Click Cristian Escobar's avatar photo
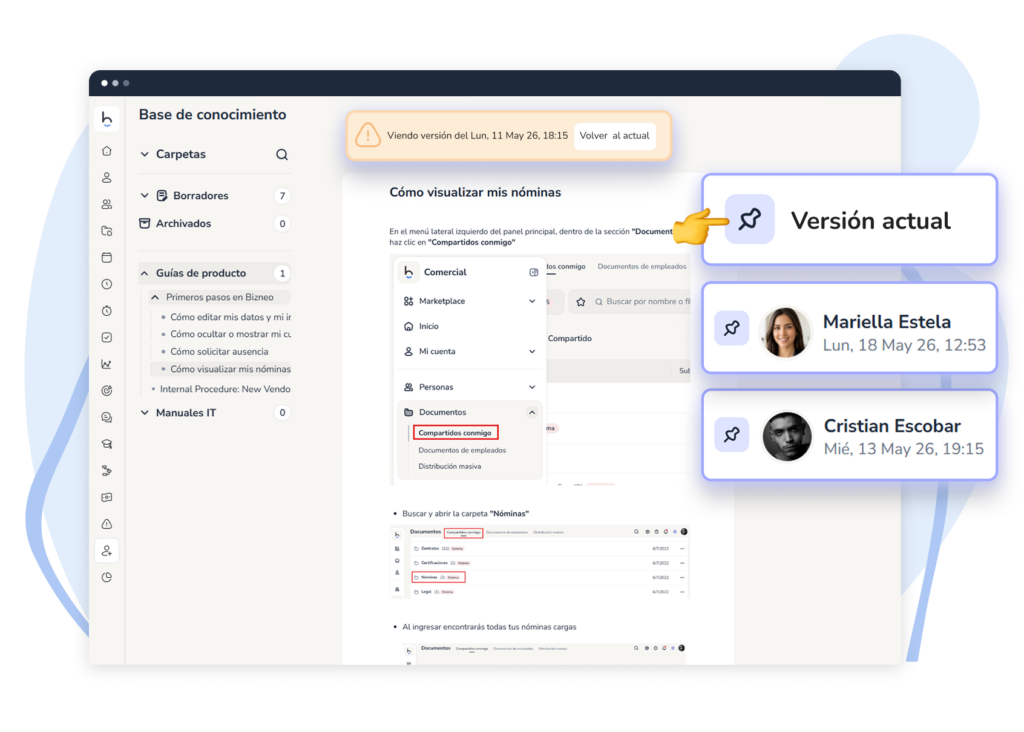The height and width of the screenshot is (732, 1024). coord(786,436)
